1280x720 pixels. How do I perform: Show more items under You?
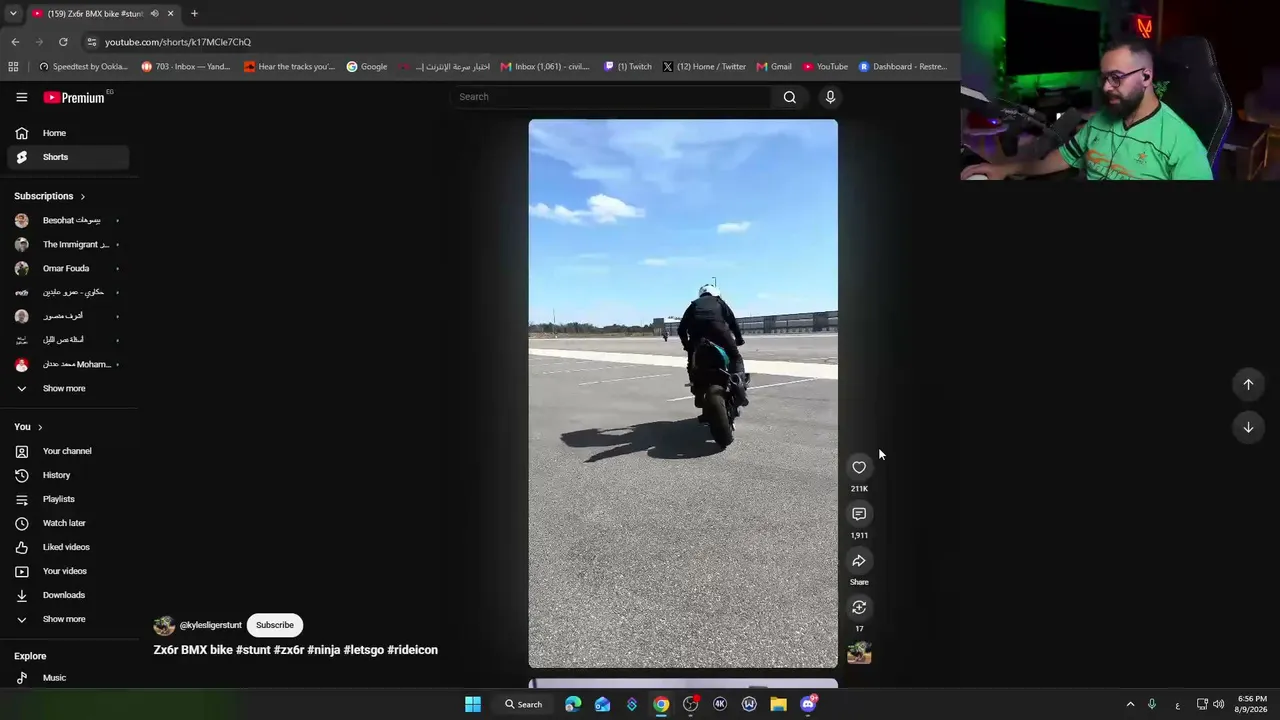[68, 619]
